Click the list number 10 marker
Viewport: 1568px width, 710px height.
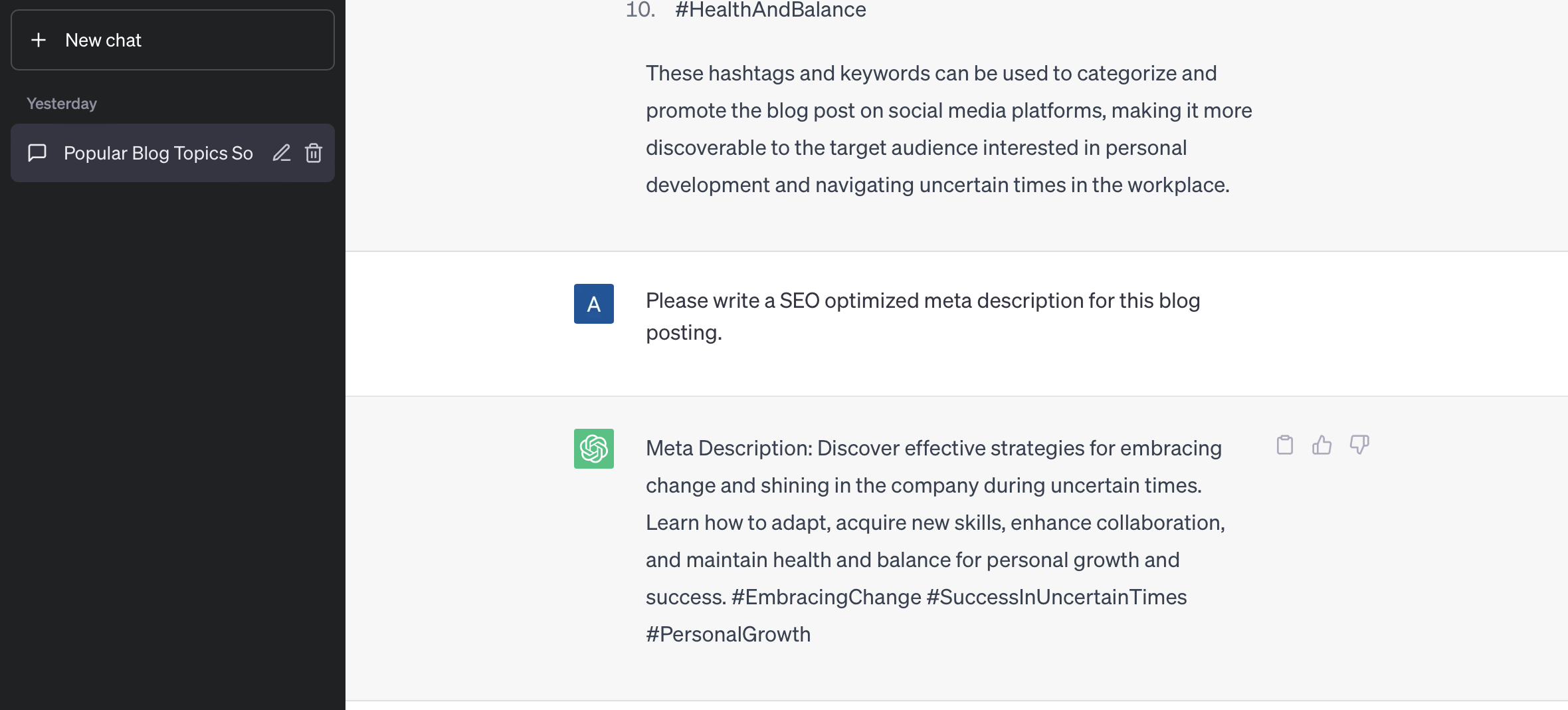(640, 10)
